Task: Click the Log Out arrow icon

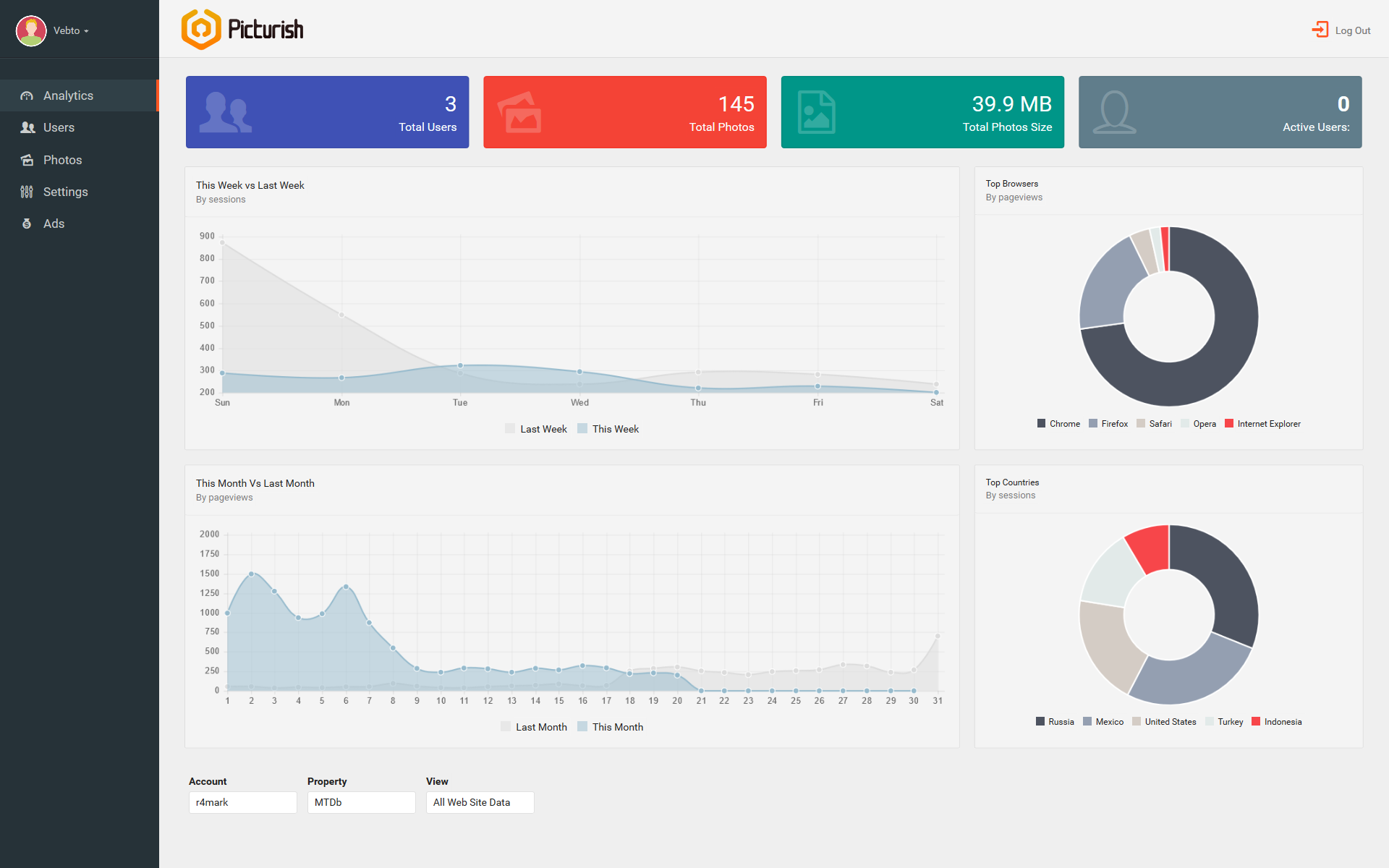Action: (x=1320, y=30)
